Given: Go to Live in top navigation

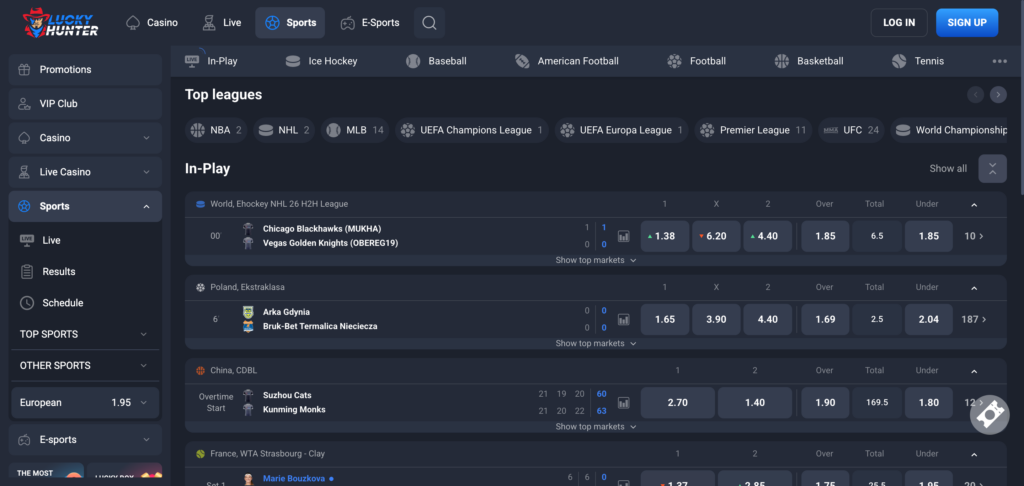Looking at the screenshot, I should coord(221,23).
